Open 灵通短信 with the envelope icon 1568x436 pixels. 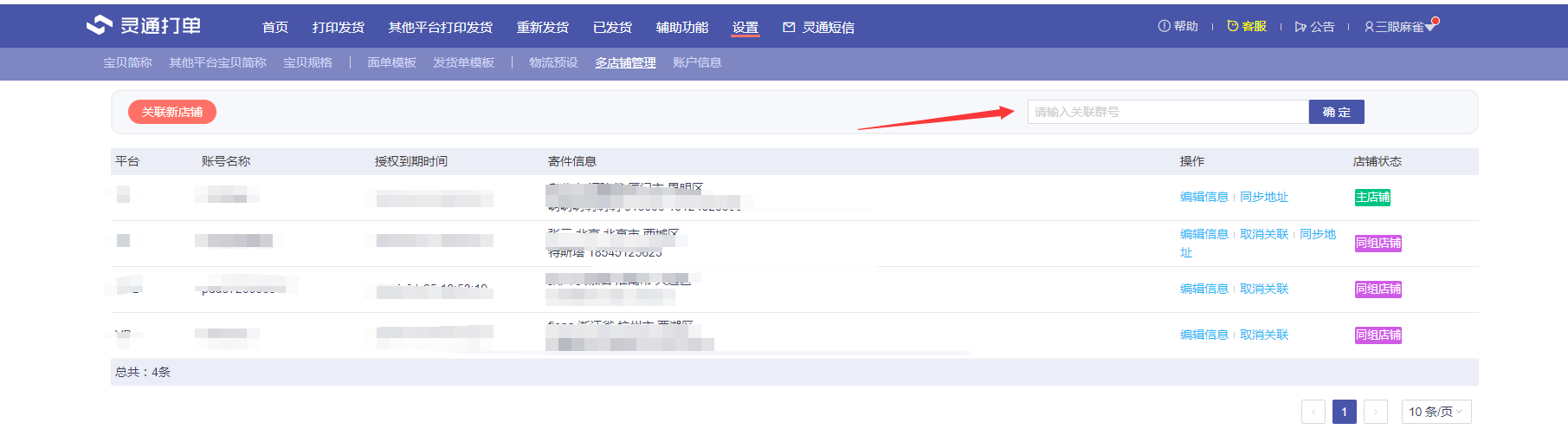pos(789,28)
